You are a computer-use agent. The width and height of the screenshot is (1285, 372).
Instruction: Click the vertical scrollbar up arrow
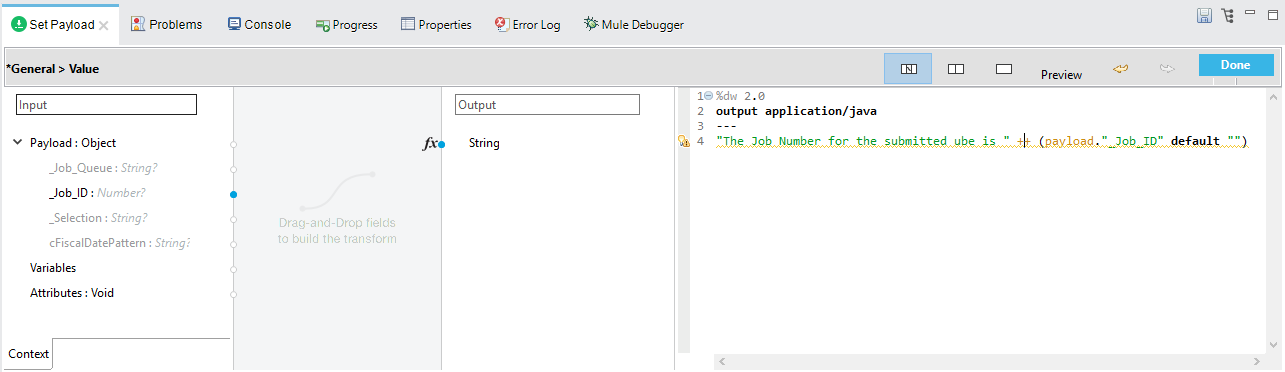click(x=1272, y=97)
